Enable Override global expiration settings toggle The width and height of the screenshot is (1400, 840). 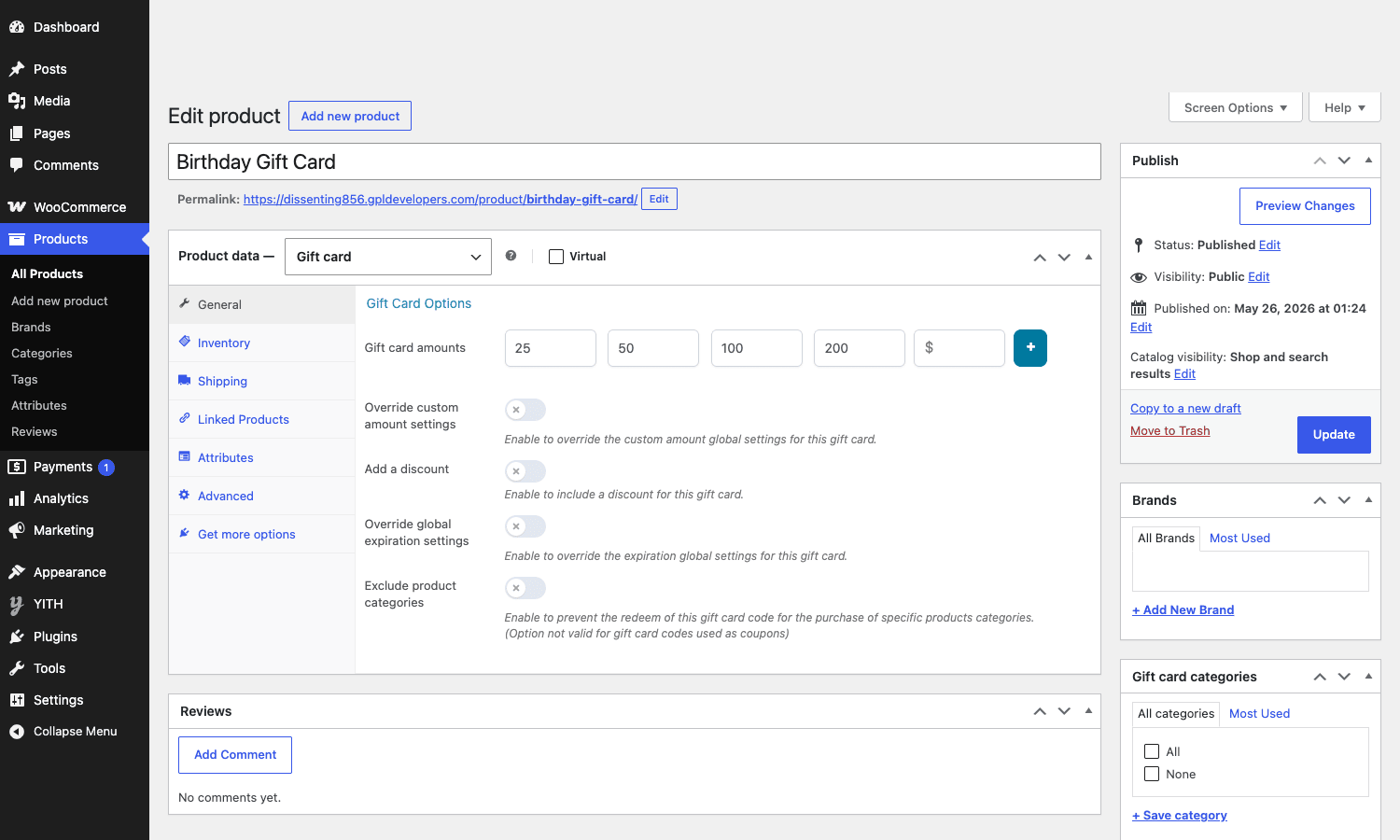tap(525, 526)
